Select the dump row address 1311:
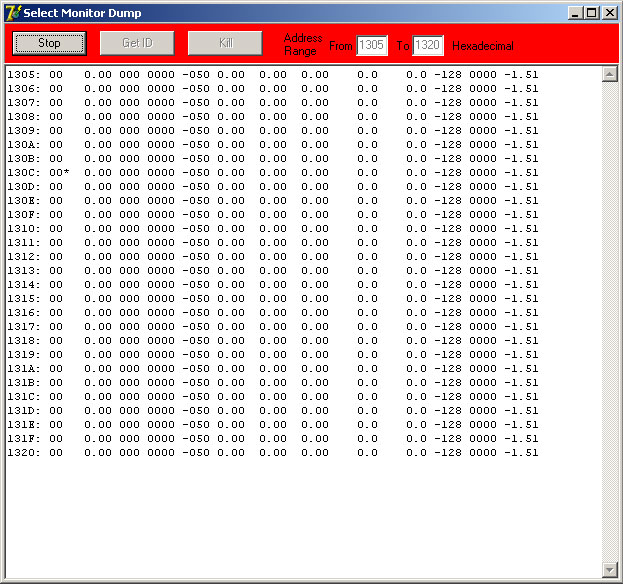 [24, 243]
